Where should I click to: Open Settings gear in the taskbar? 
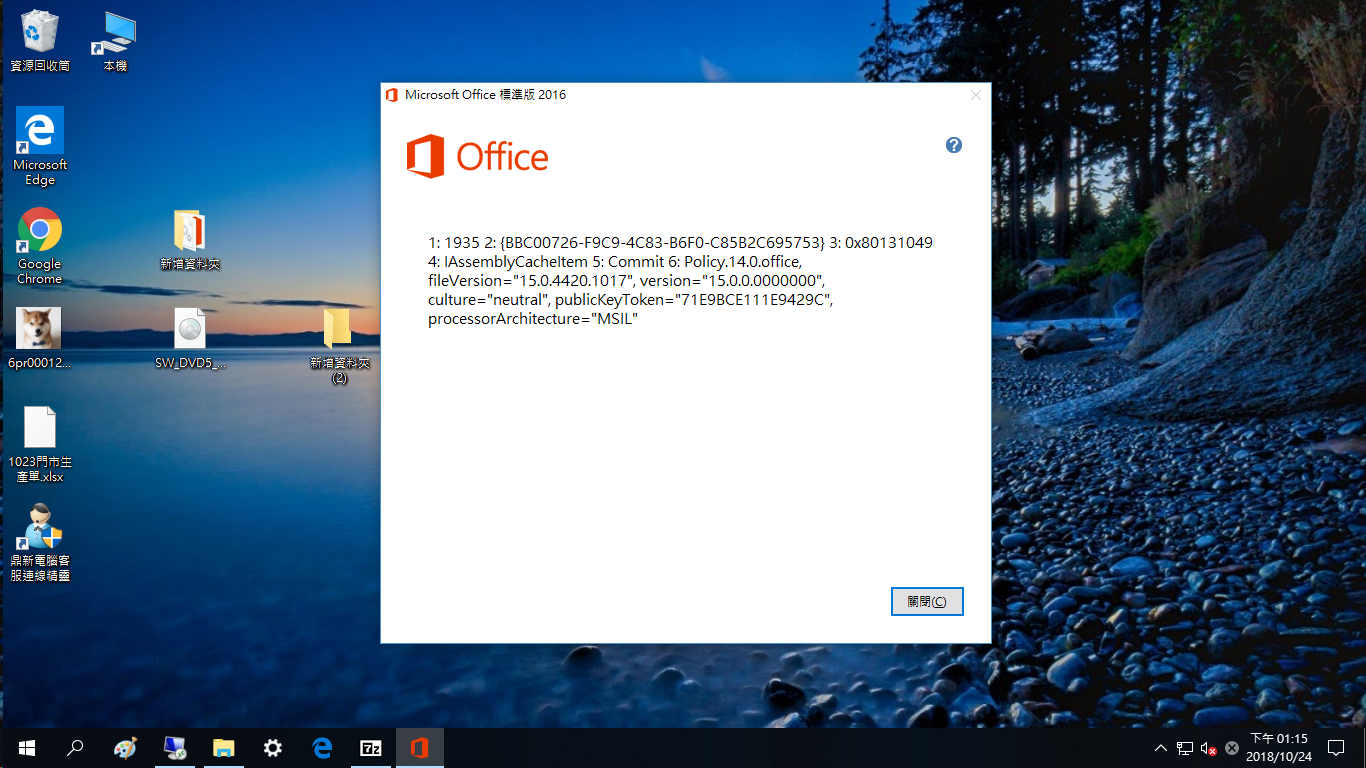(272, 748)
